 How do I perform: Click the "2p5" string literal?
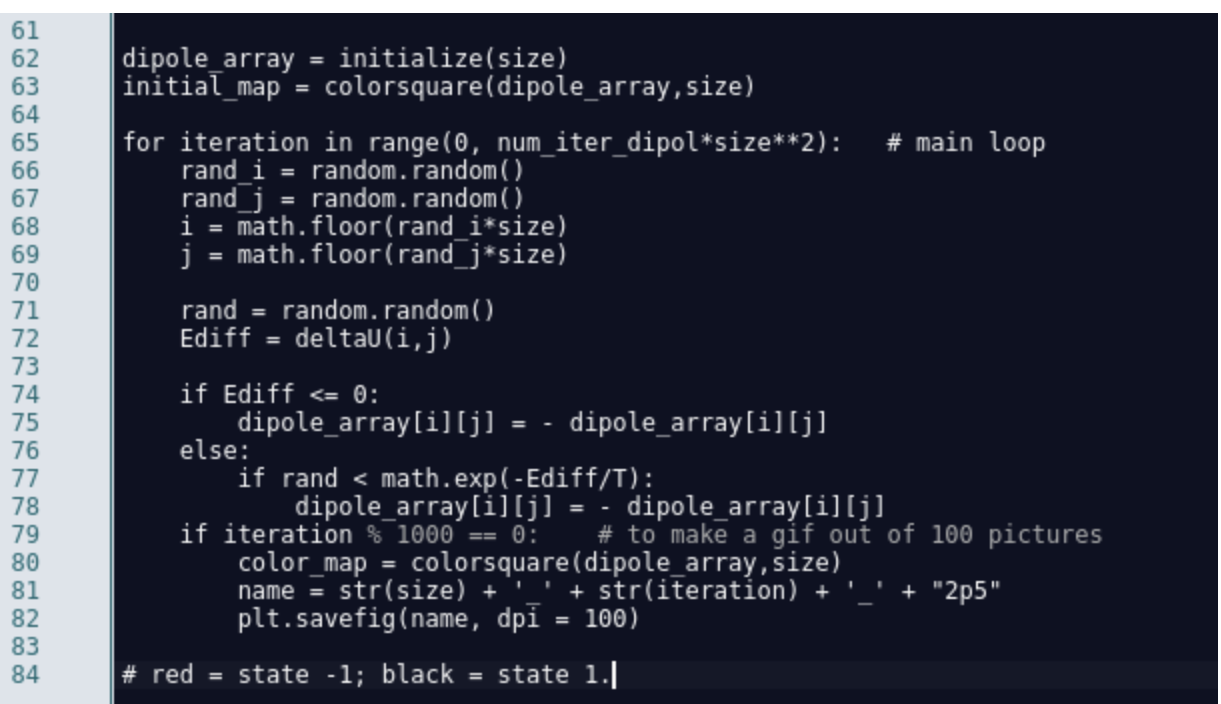pos(972,591)
